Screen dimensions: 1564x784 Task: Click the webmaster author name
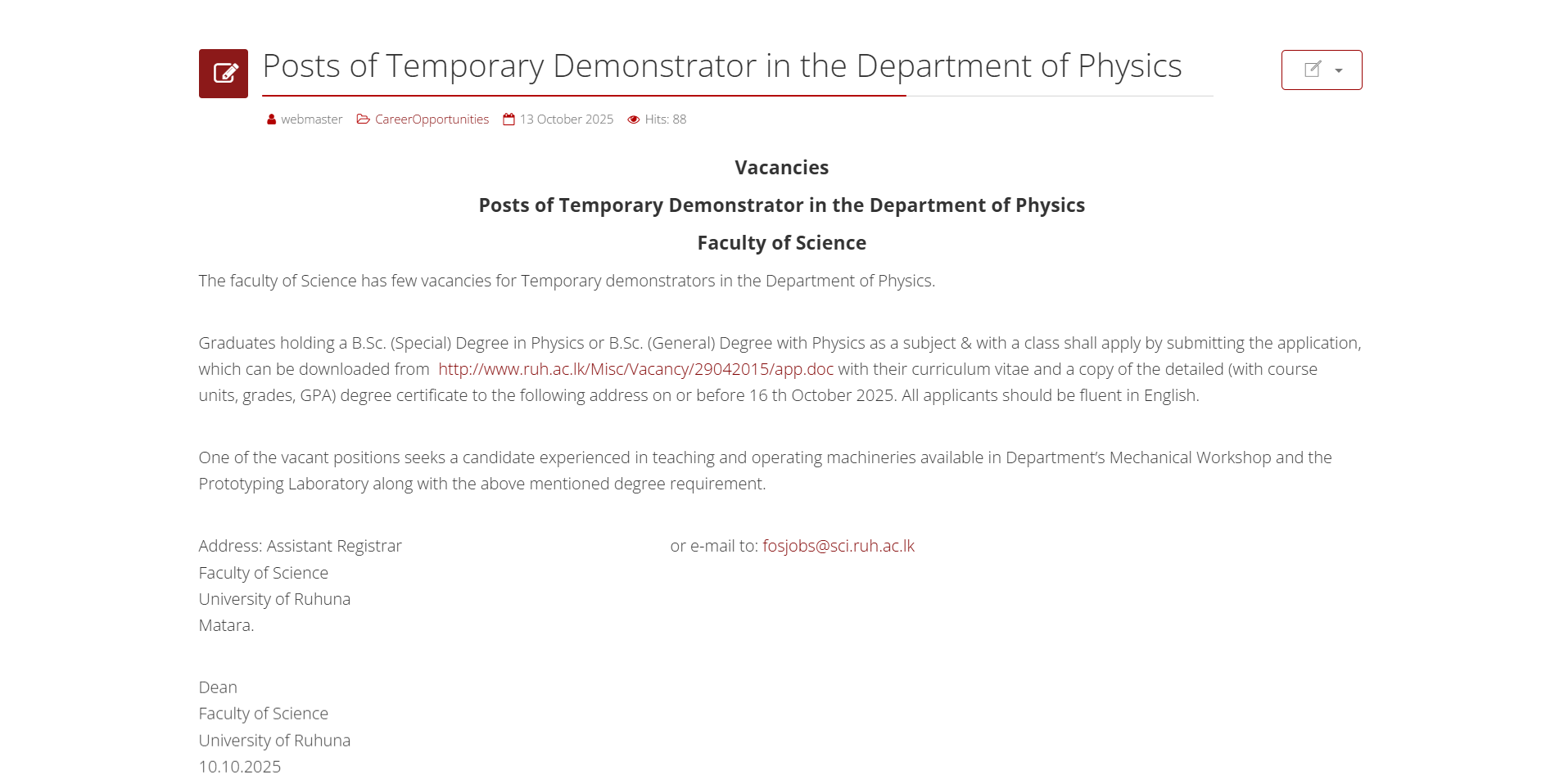point(312,119)
